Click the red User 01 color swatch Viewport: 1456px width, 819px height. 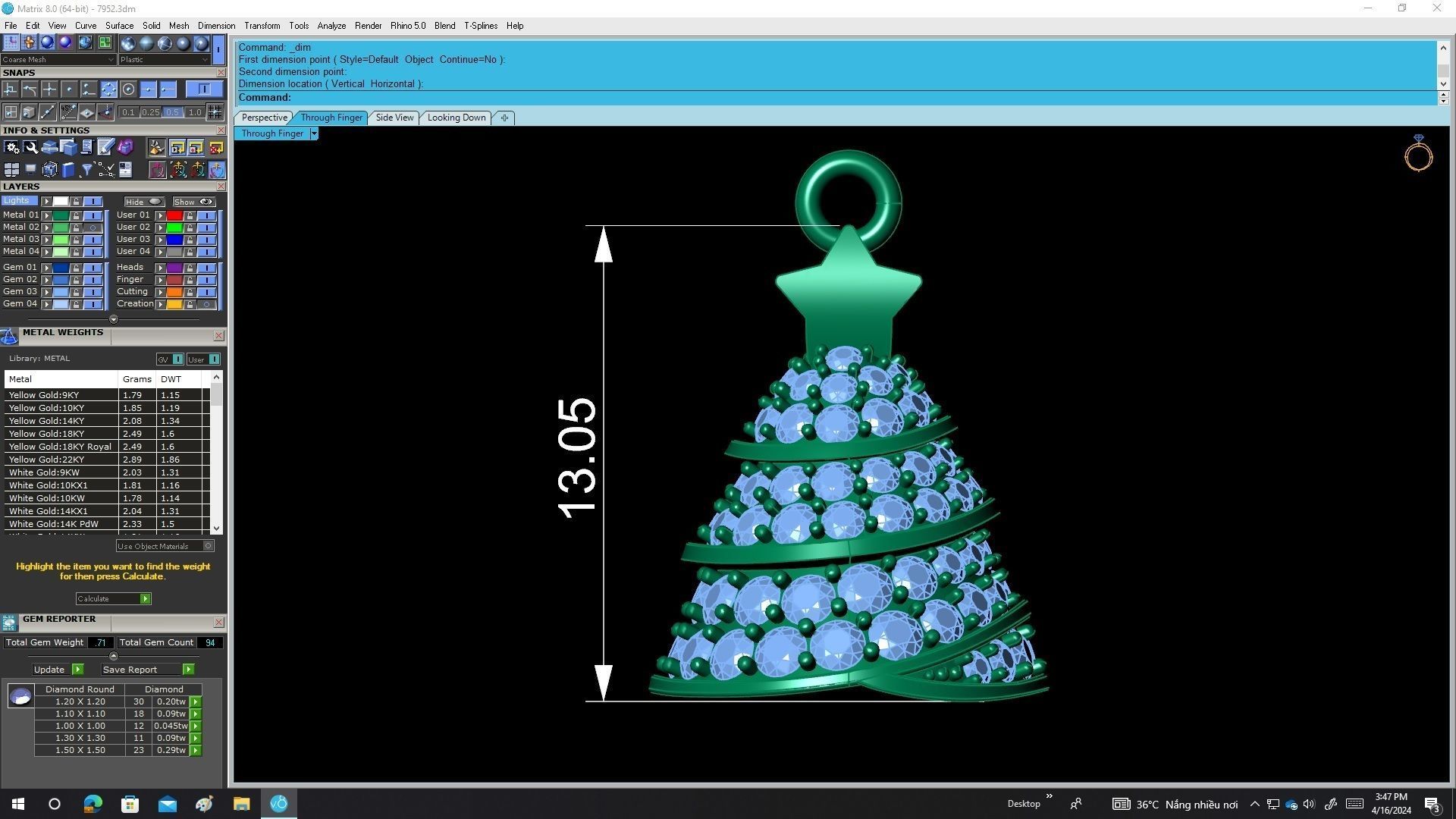click(174, 215)
